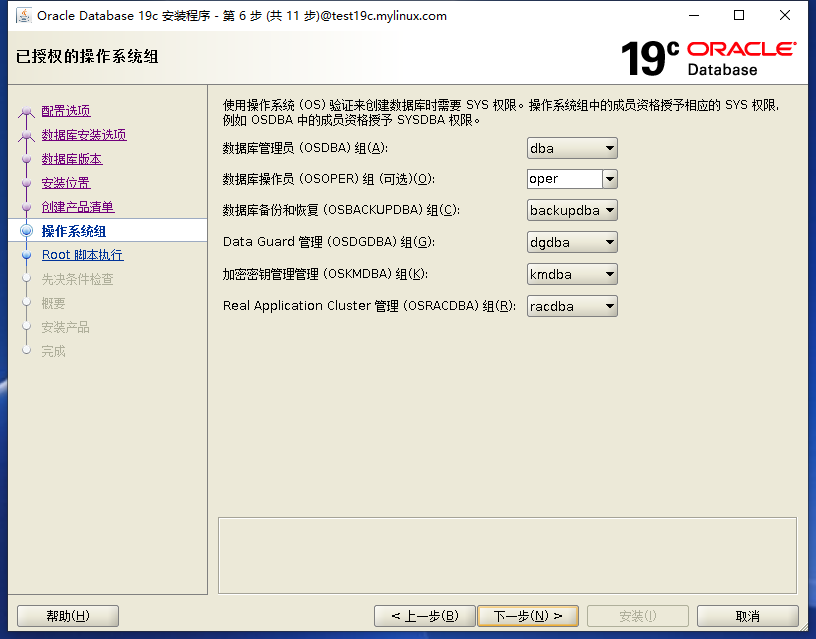Click the 加密密钥管理管理 (OSKMDBA) label
The height and width of the screenshot is (639, 816).
325,274
